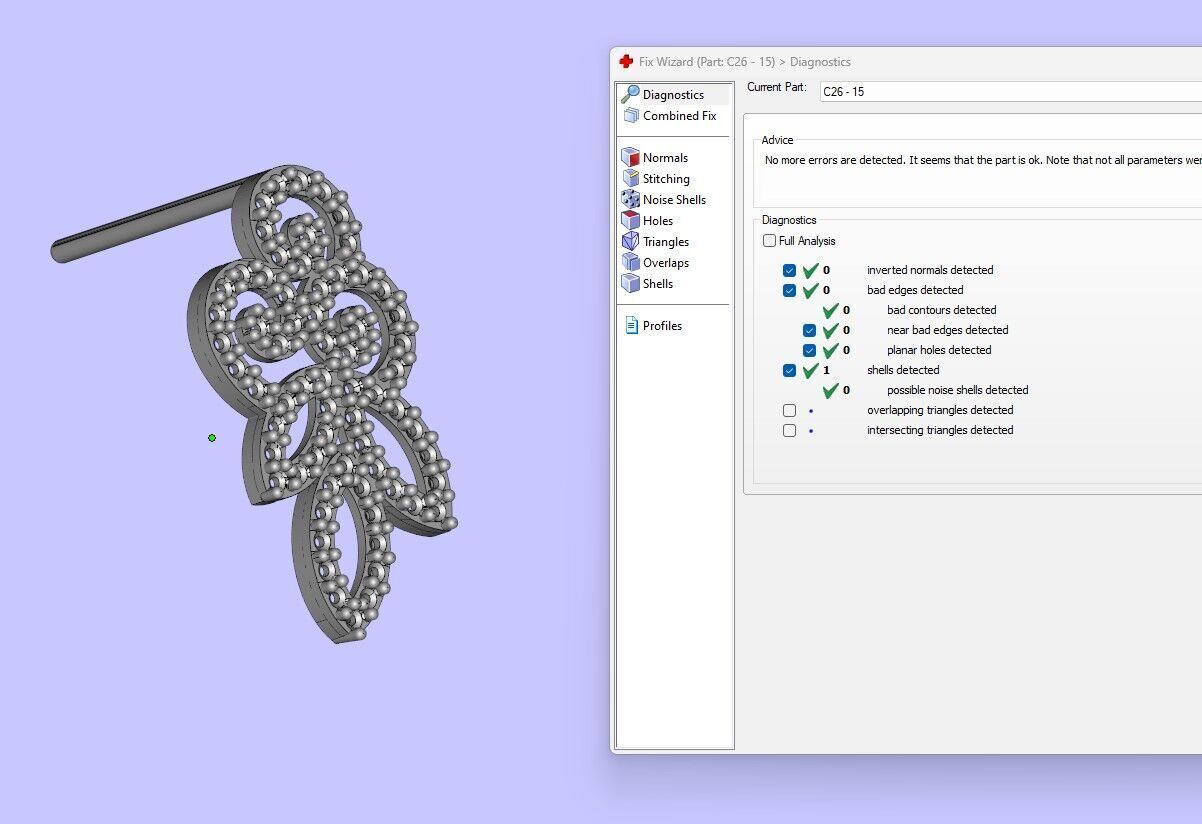Select the Overlaps fix step

655,263
